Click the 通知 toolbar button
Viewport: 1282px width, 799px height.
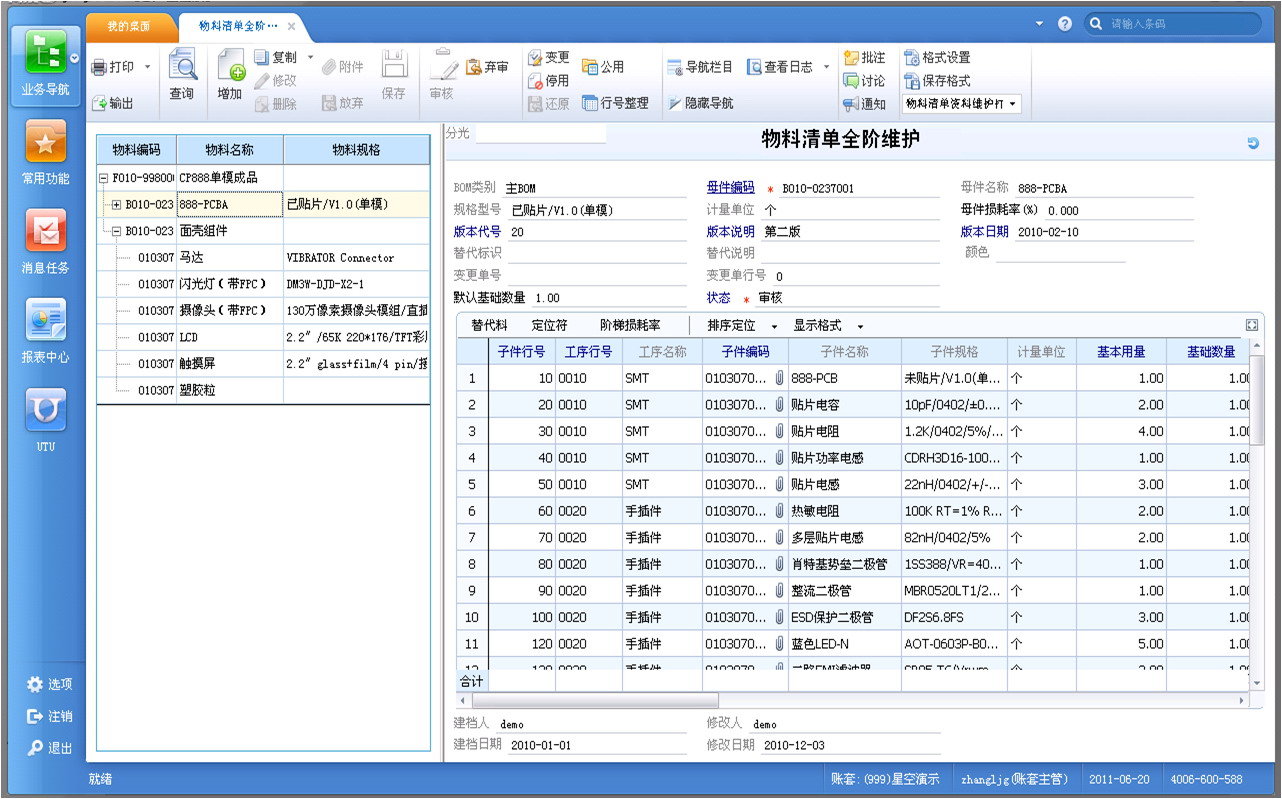point(865,104)
